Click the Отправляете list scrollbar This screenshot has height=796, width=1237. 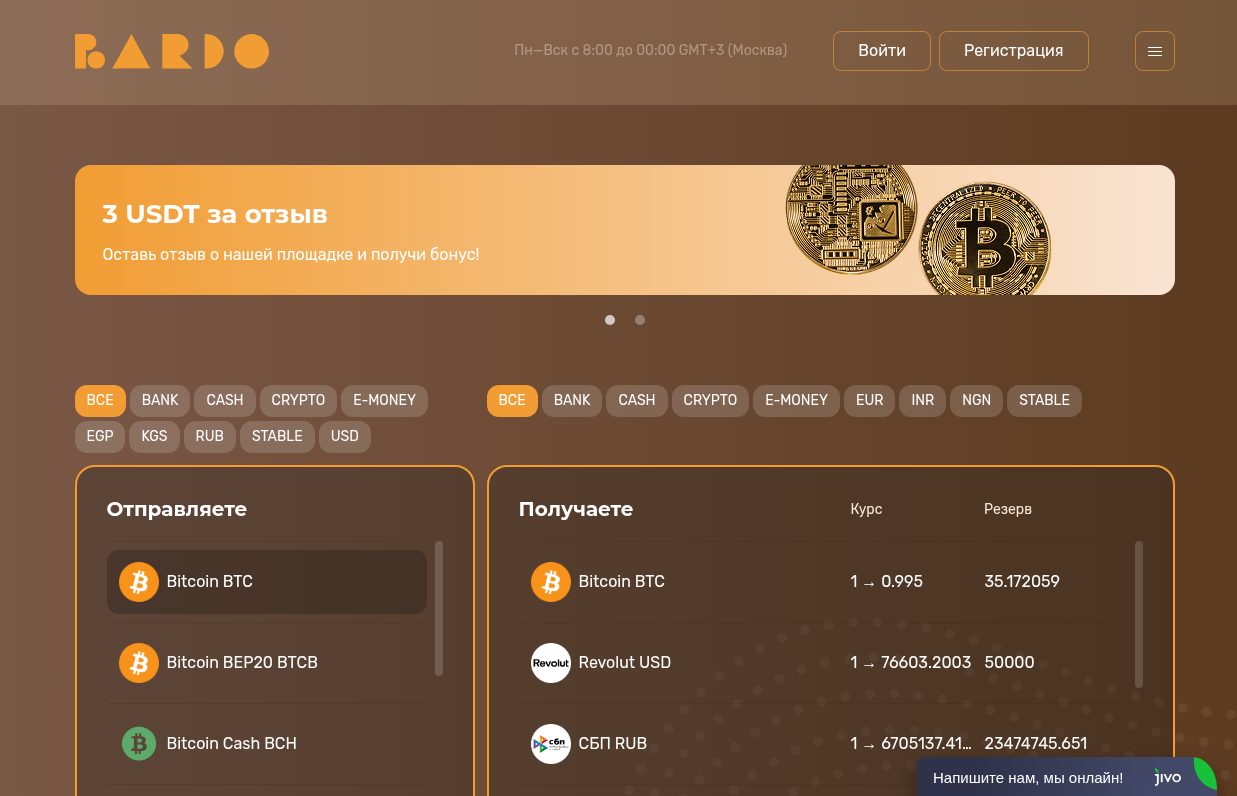point(439,608)
